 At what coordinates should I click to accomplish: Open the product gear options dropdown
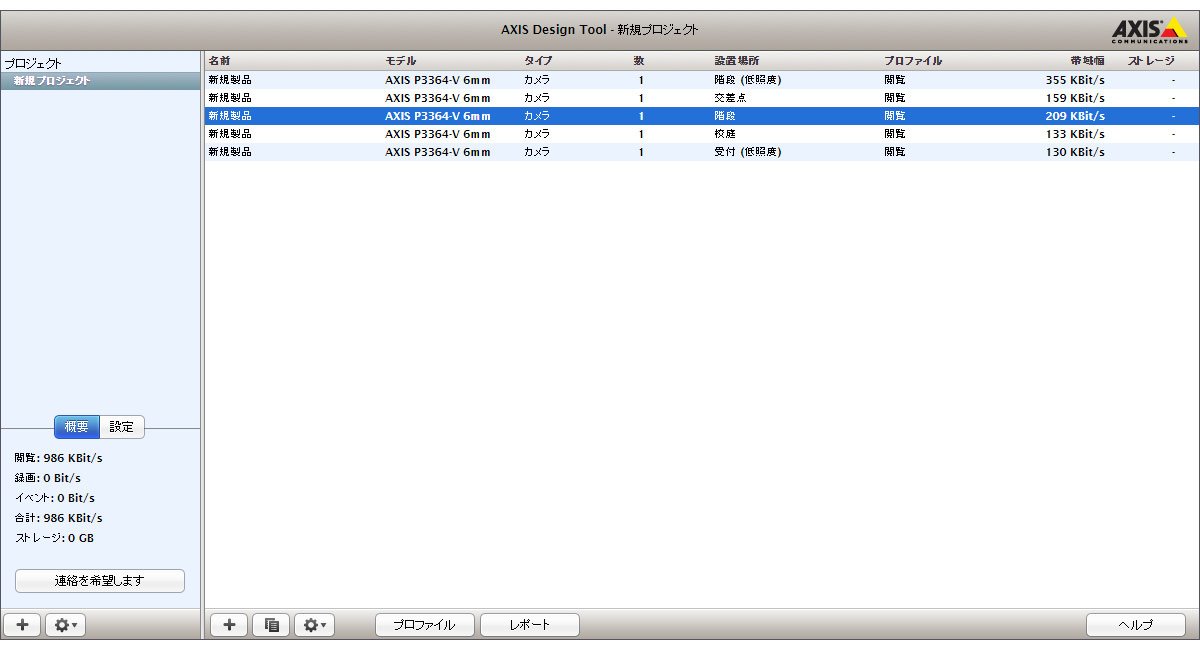coord(314,625)
